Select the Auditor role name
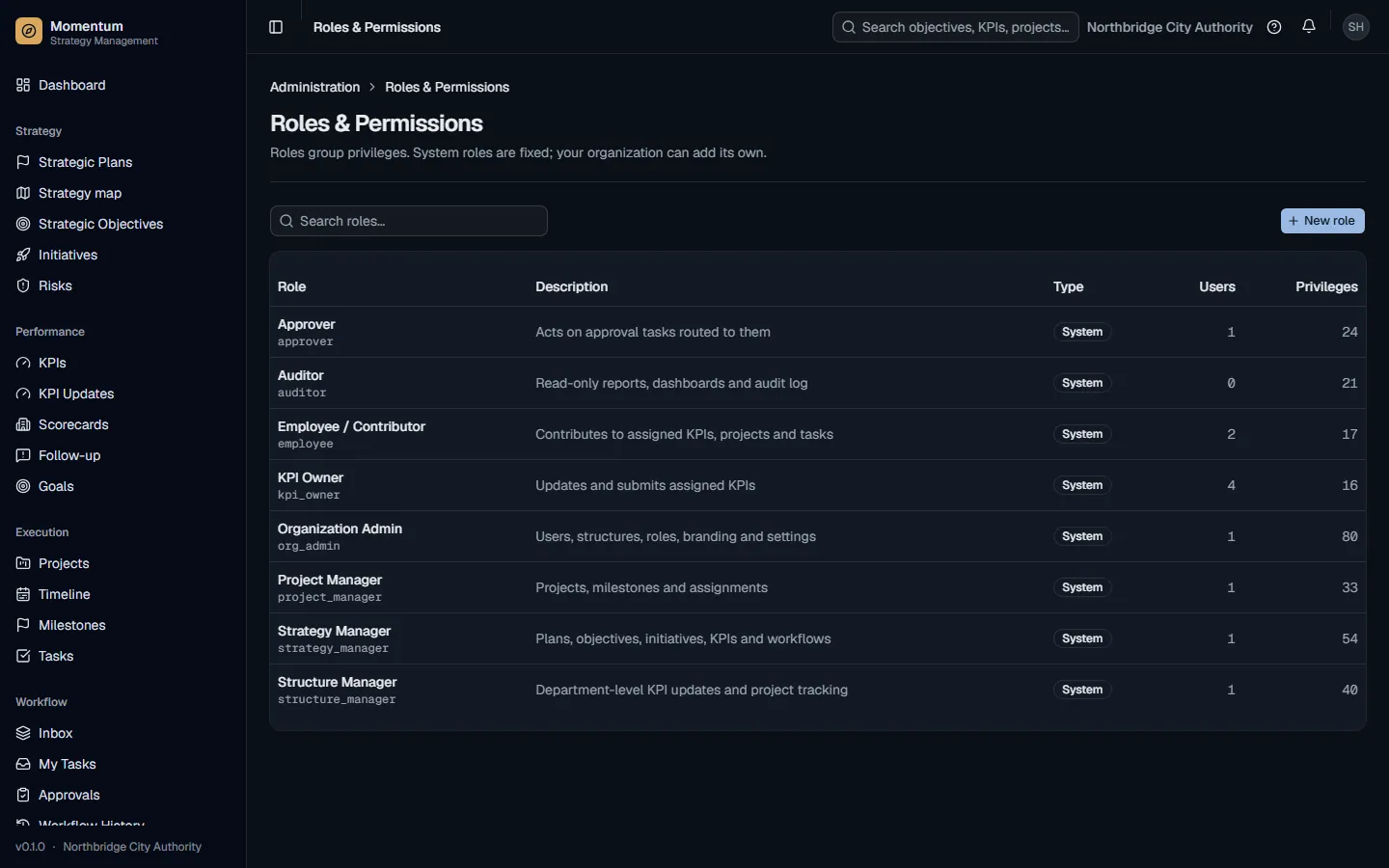The image size is (1389, 868). tap(300, 375)
